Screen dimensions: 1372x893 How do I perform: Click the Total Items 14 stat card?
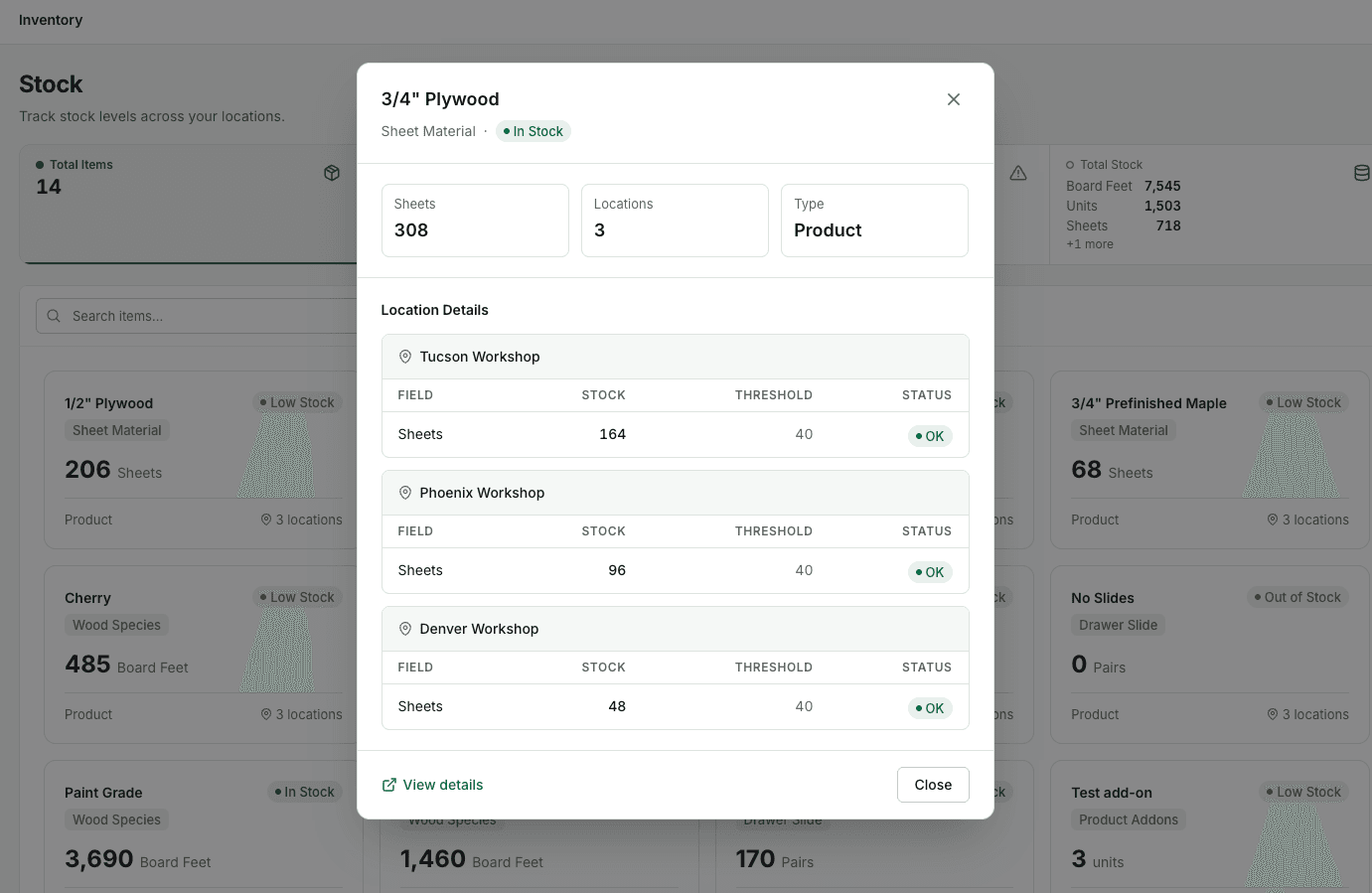(x=189, y=205)
